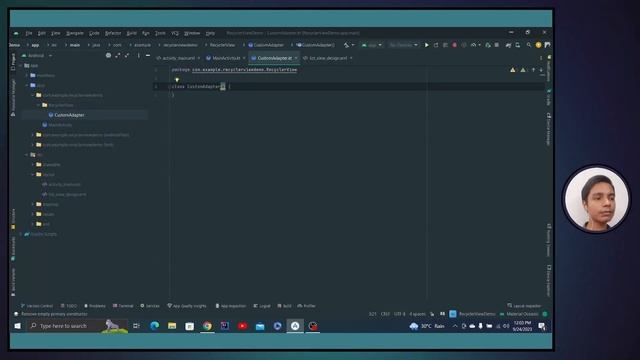The width and height of the screenshot is (640, 360).
Task: Open the Version Control tool window
Action: [x=37, y=306]
